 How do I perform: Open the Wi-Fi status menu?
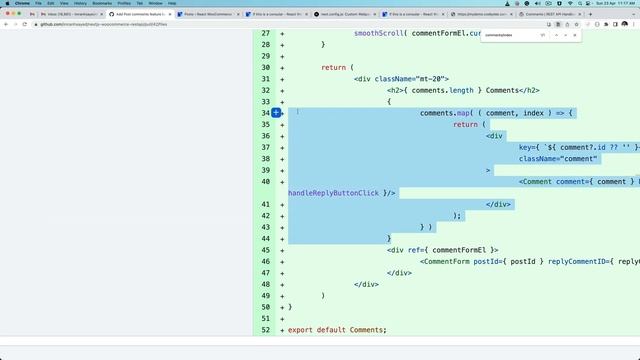[570, 3]
